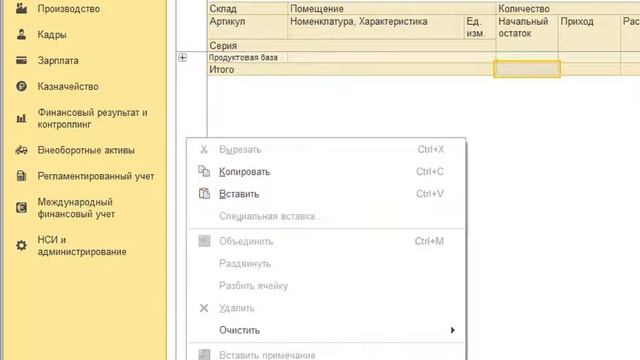Click the Копировать icon in the context menu
640x360 pixels.
(x=204, y=171)
